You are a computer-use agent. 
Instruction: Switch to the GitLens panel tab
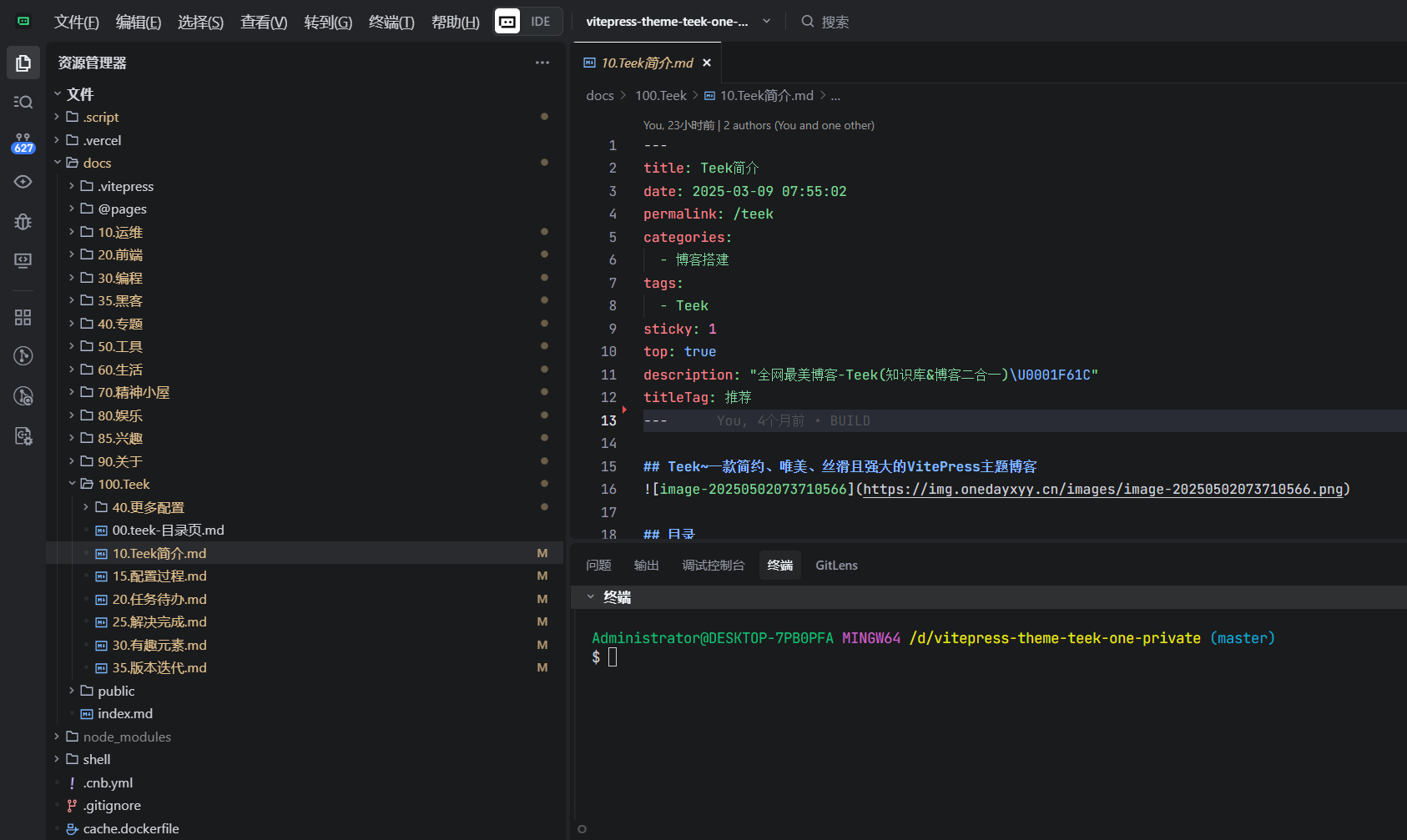[836, 566]
